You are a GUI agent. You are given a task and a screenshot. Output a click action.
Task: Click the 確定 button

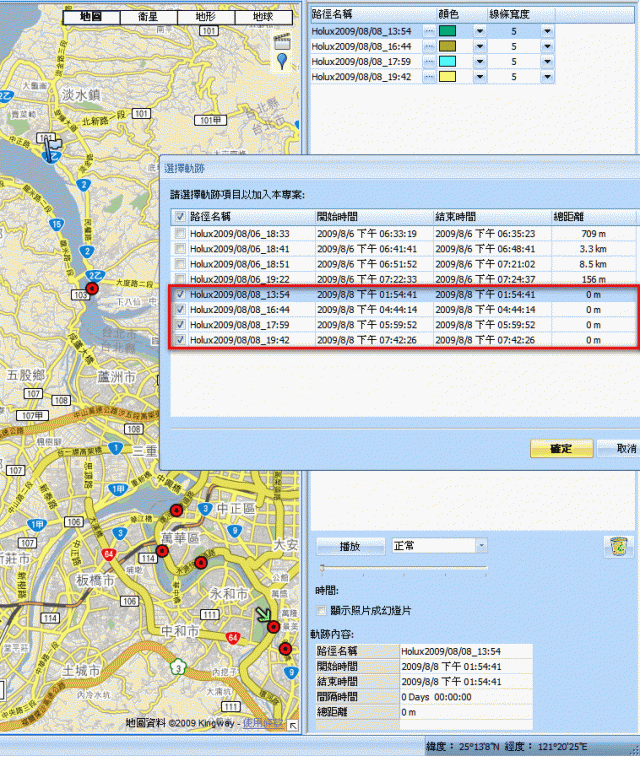point(561,448)
